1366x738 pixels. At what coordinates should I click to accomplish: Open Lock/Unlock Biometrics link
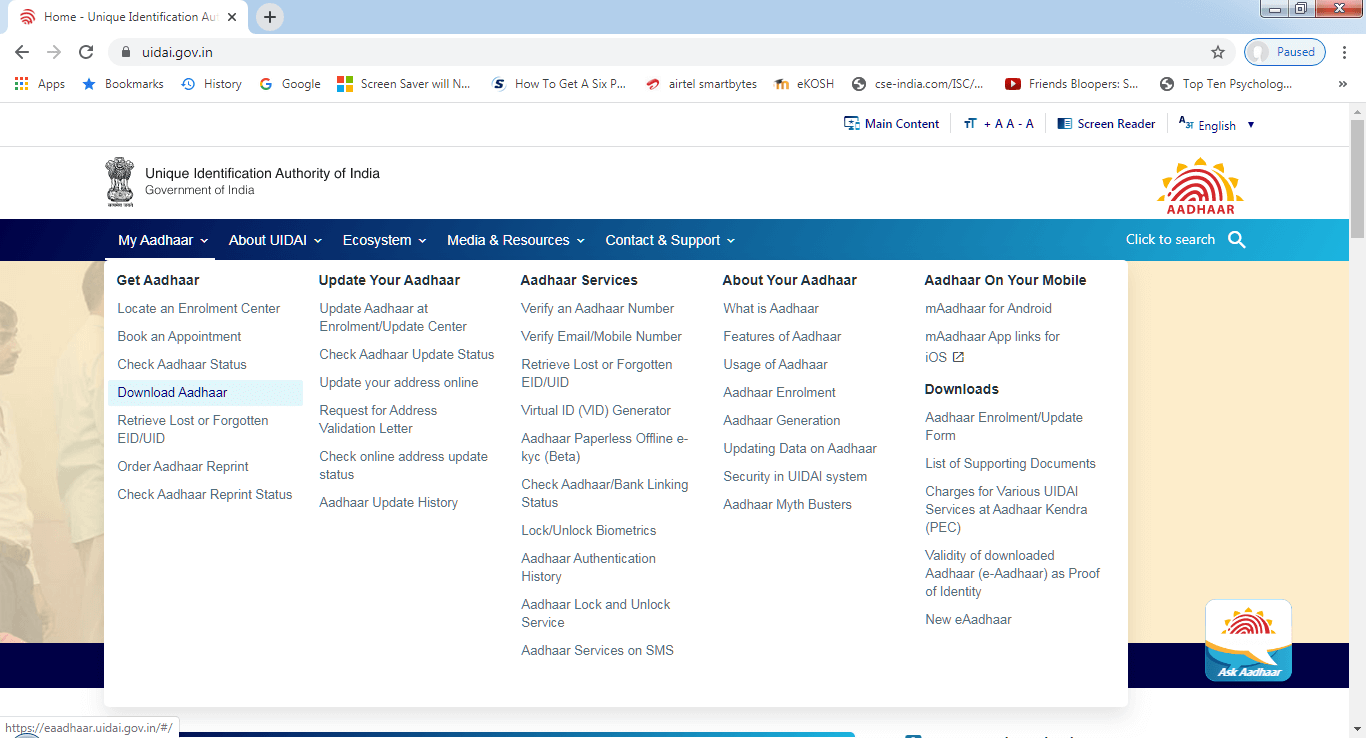[588, 531]
